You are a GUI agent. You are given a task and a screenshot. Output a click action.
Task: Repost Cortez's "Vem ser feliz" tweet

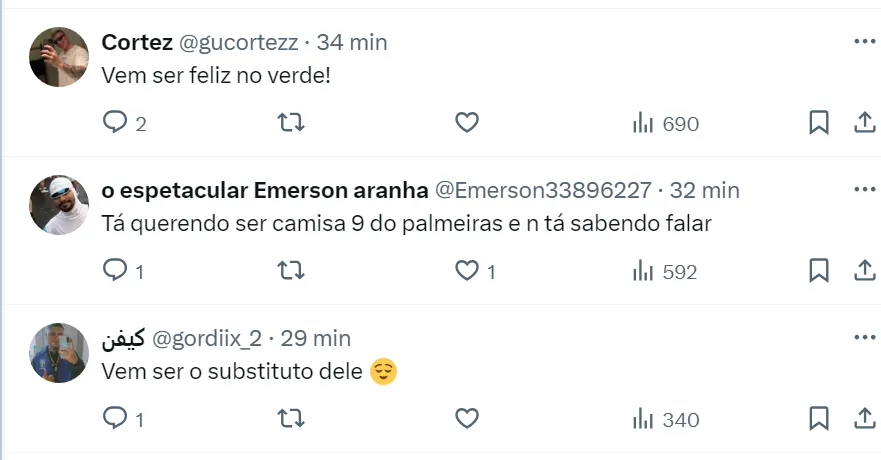point(290,123)
